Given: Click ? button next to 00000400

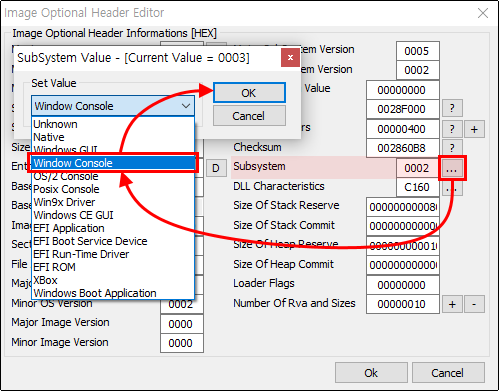Looking at the screenshot, I should click(x=452, y=129).
